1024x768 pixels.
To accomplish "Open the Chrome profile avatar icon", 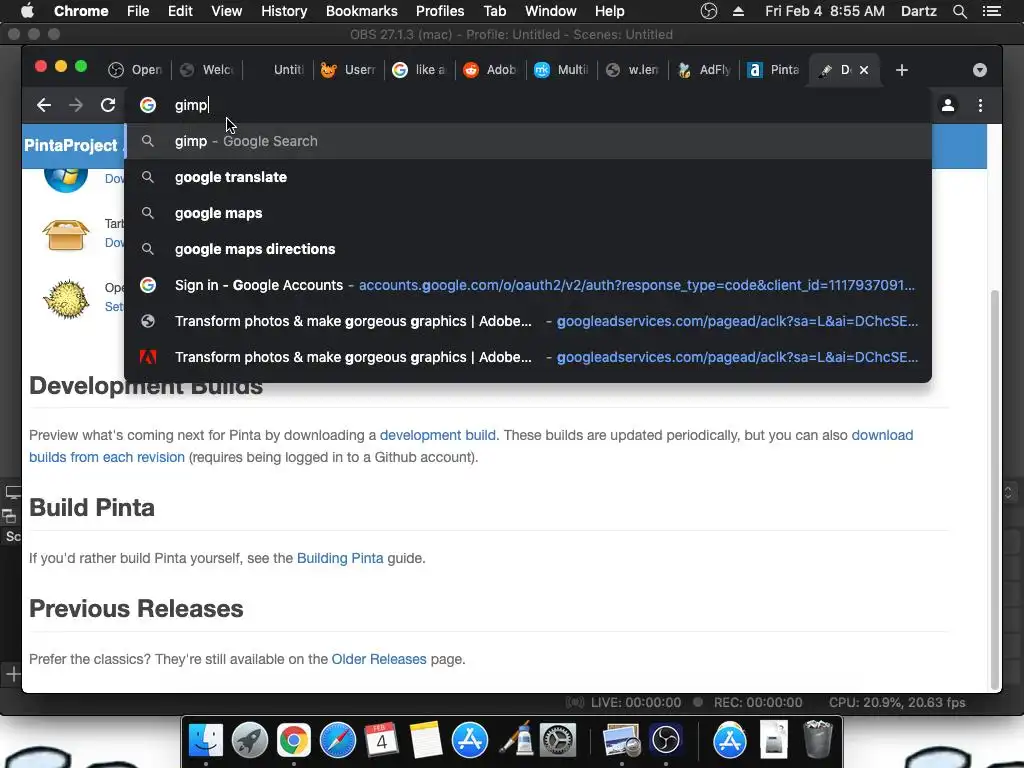I will [x=948, y=105].
